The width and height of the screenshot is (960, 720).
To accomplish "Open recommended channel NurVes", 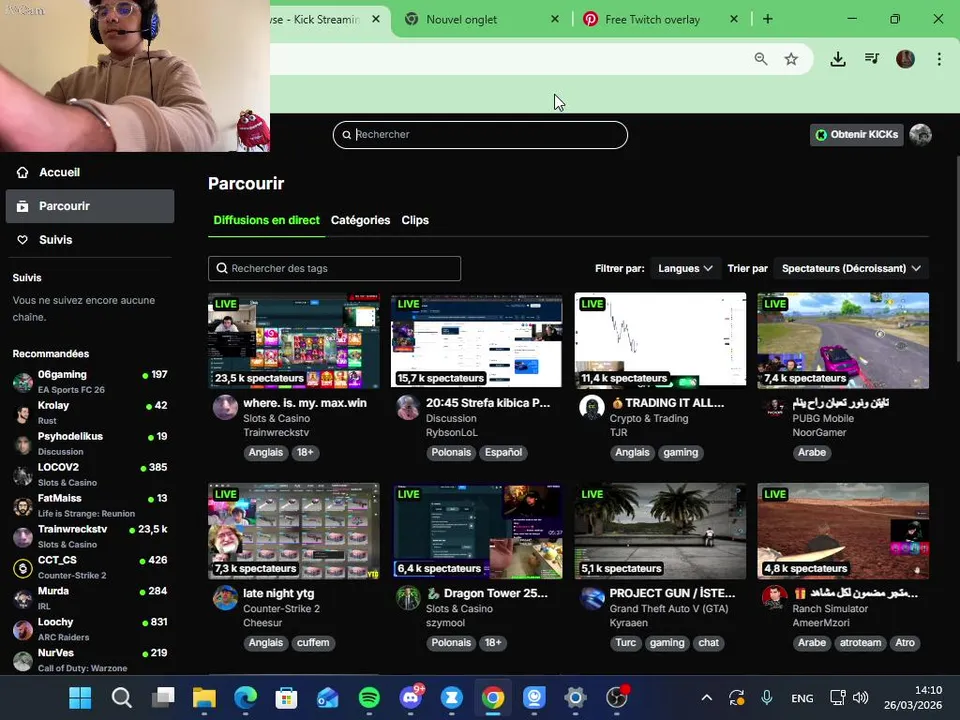I will click(90, 660).
